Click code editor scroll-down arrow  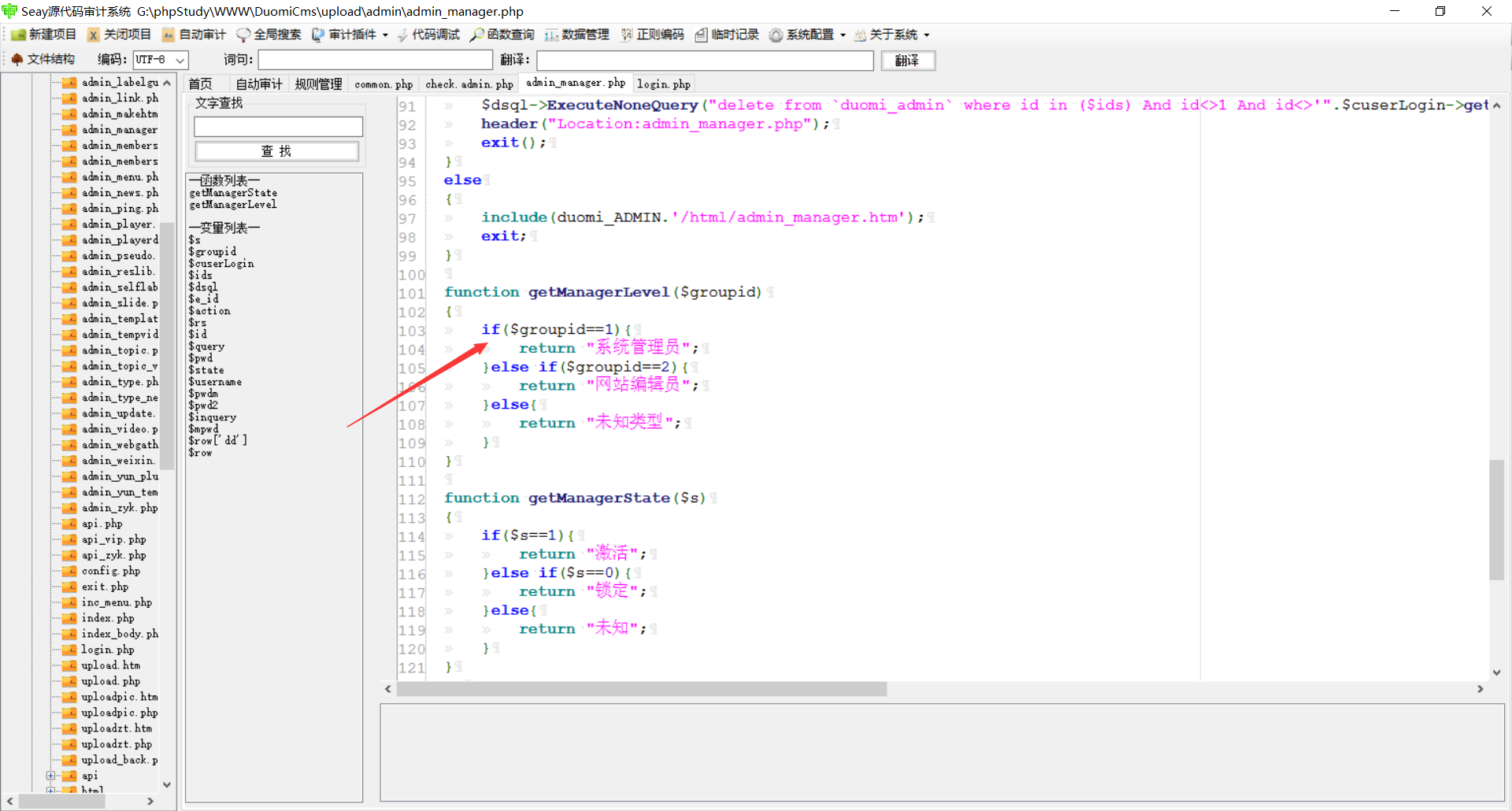1496,672
